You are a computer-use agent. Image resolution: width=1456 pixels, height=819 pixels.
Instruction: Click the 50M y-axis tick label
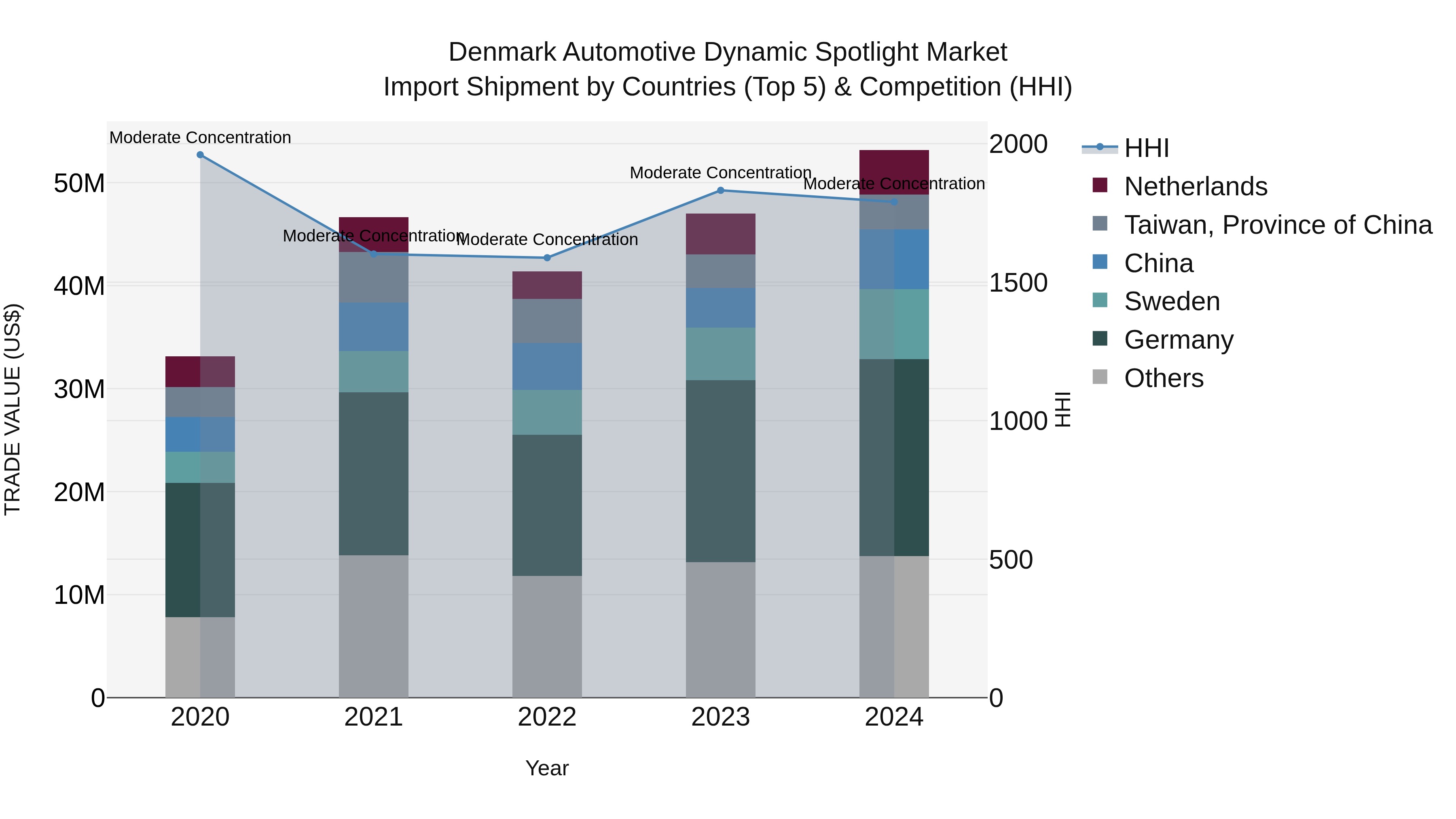click(79, 183)
